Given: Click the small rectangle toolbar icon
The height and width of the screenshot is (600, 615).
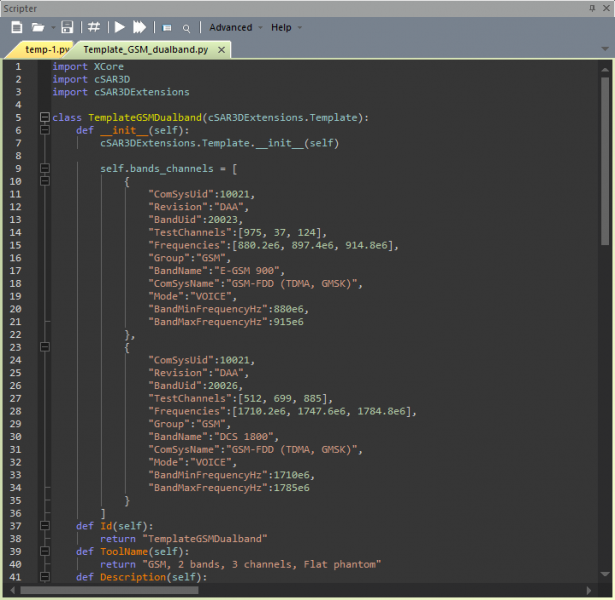Looking at the screenshot, I should tap(167, 28).
